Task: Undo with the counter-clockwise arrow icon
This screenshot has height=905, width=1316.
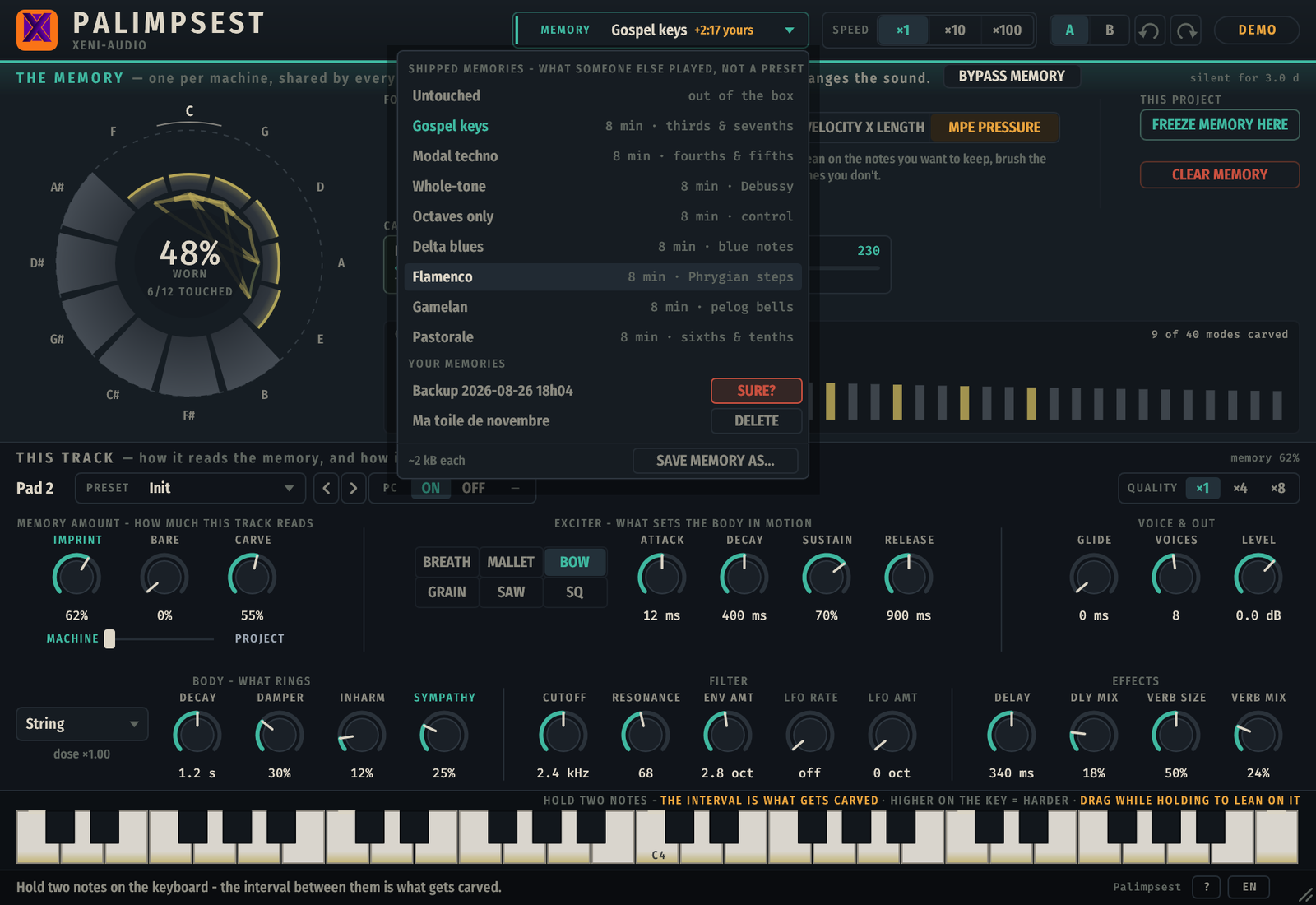Action: coord(1149,30)
